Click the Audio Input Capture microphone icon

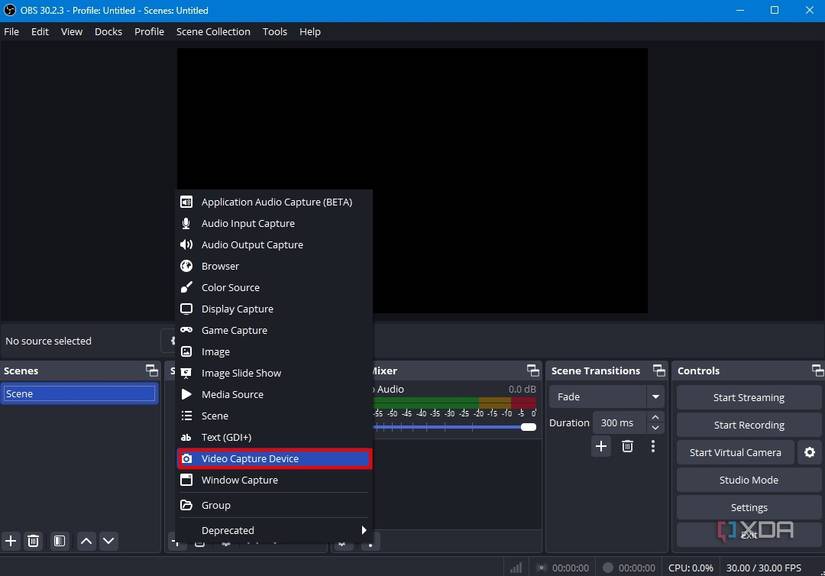[186, 224]
